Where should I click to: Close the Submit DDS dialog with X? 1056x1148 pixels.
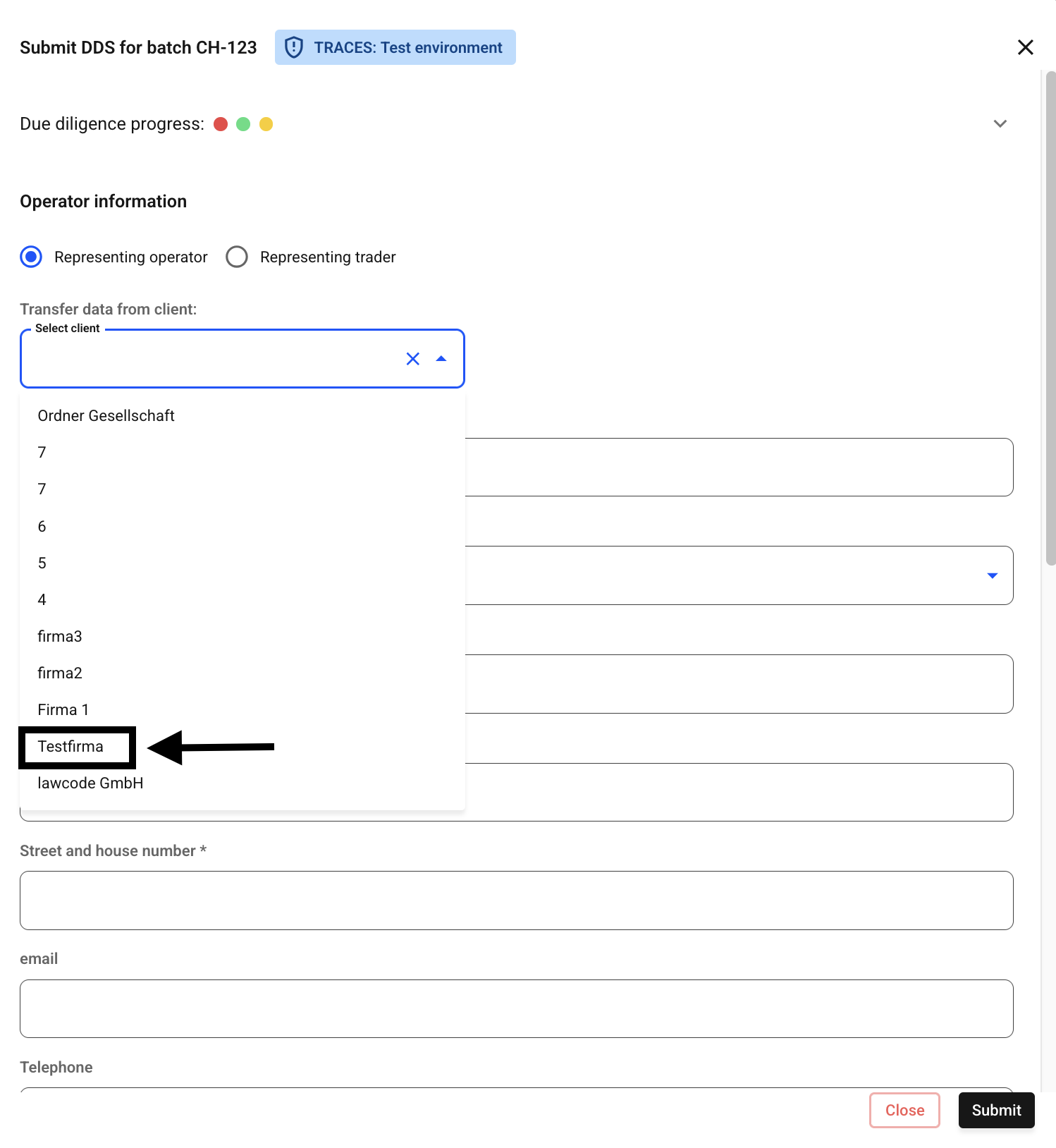point(1025,47)
